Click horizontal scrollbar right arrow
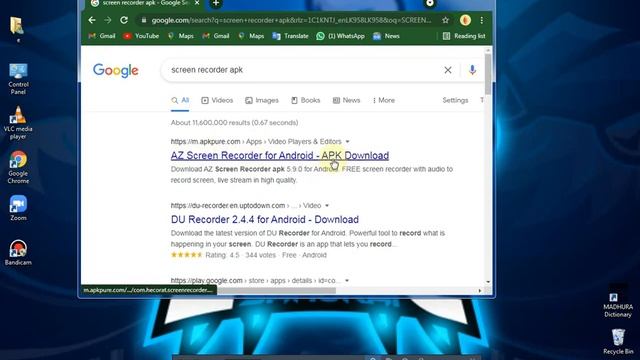640x360 pixels. pyautogui.click(x=480, y=291)
